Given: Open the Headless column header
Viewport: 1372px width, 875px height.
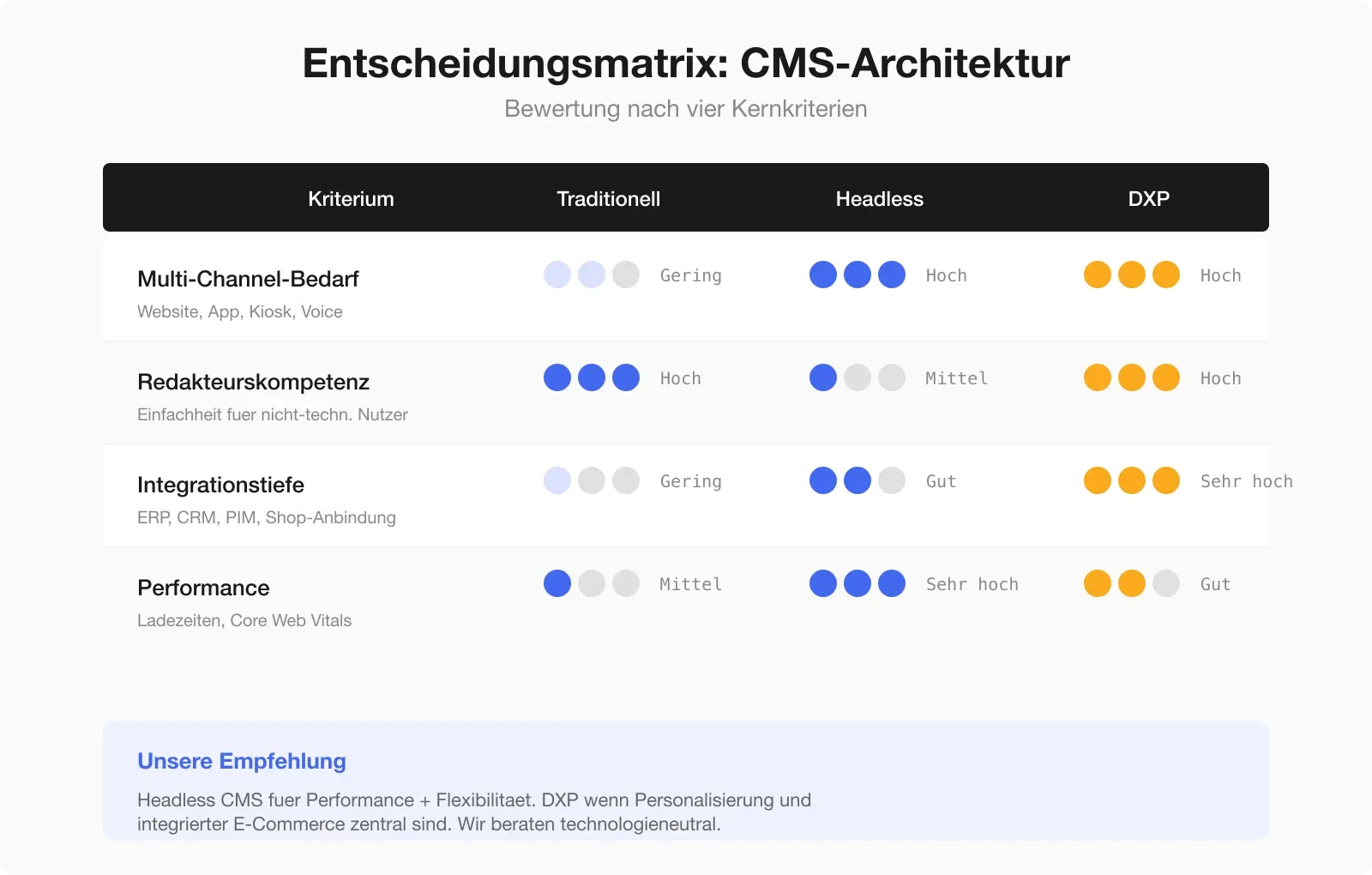Looking at the screenshot, I should click(x=879, y=198).
